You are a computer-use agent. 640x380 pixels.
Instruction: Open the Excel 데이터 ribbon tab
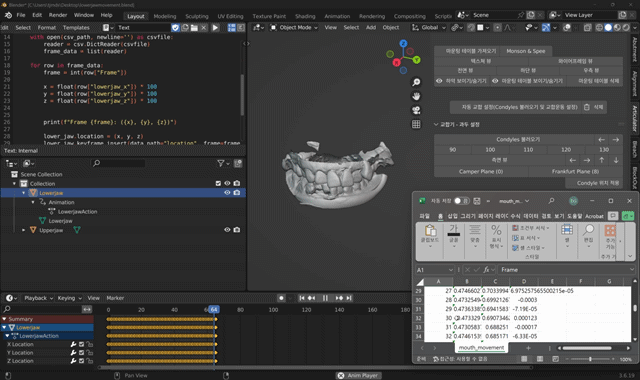[x=531, y=216]
